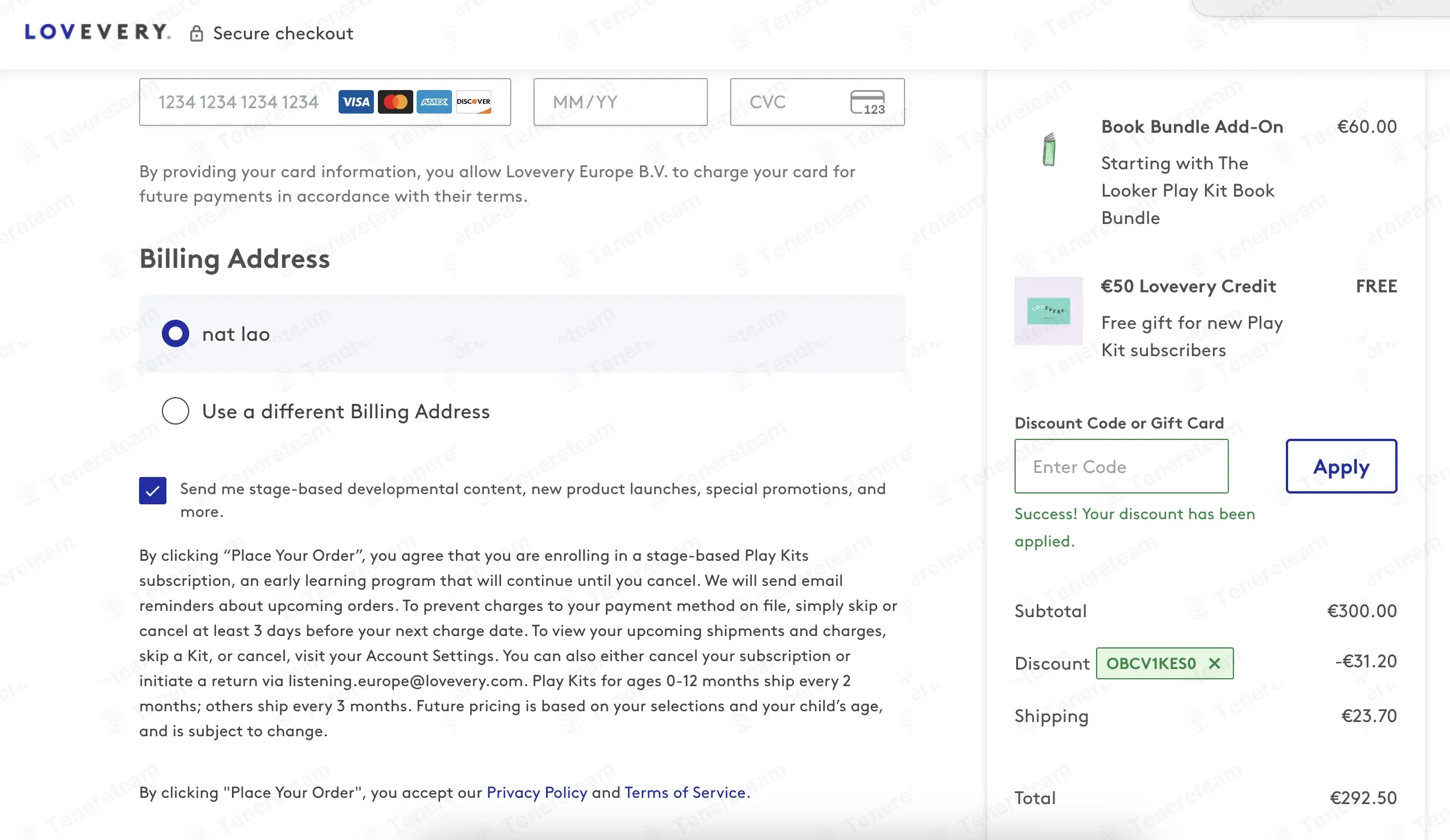
Task: Open the Privacy Policy link
Action: [x=537, y=792]
